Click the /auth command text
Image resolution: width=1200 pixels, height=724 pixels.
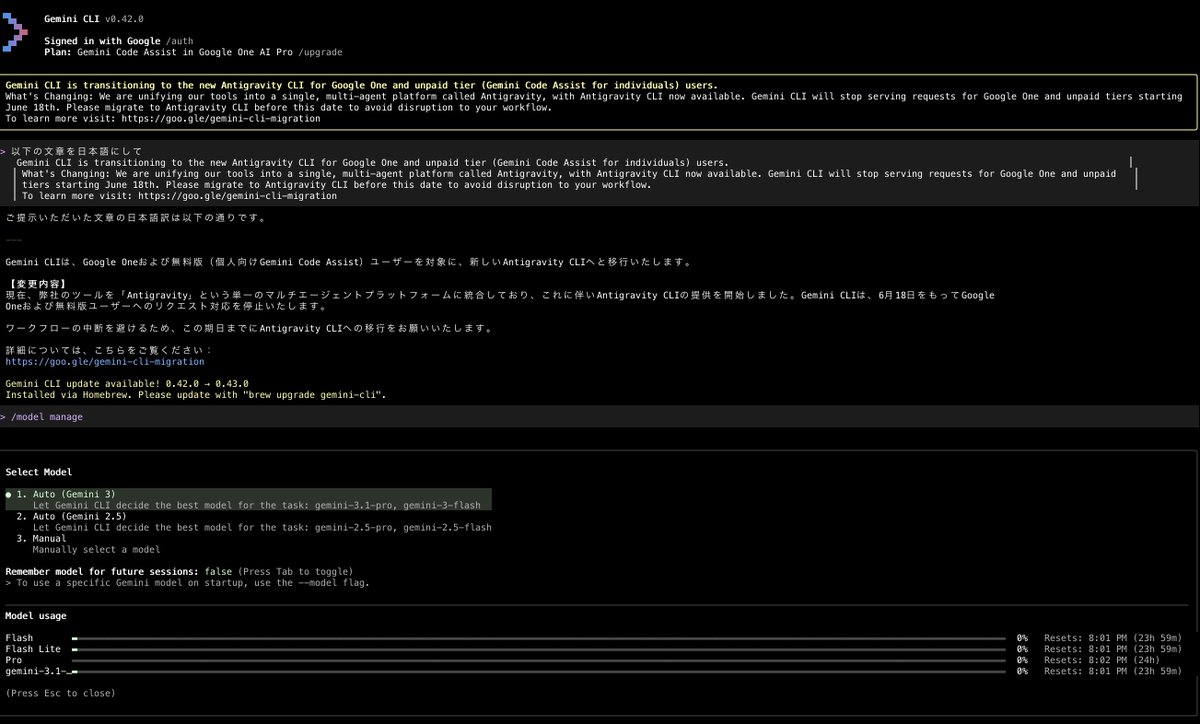[180, 40]
